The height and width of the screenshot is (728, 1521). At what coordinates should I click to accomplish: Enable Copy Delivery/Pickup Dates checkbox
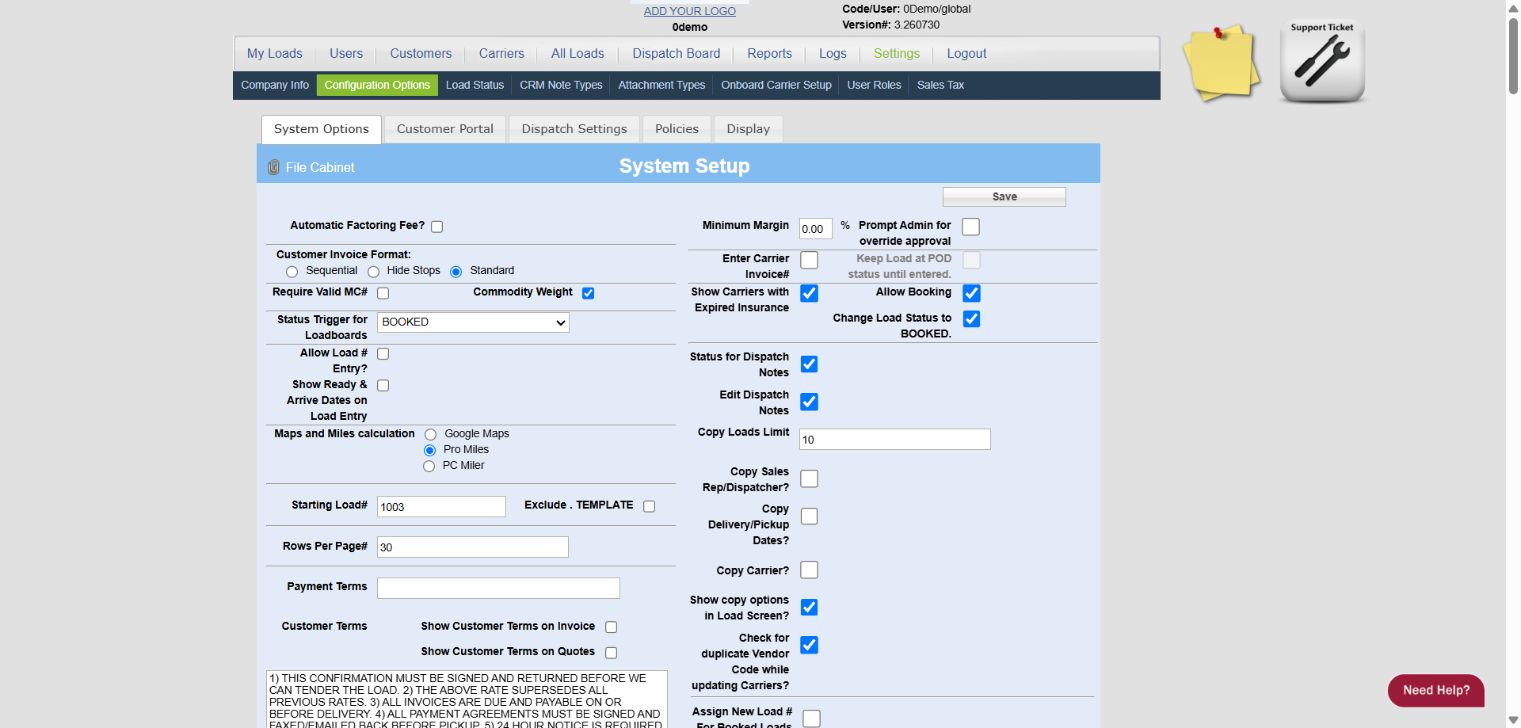(809, 516)
